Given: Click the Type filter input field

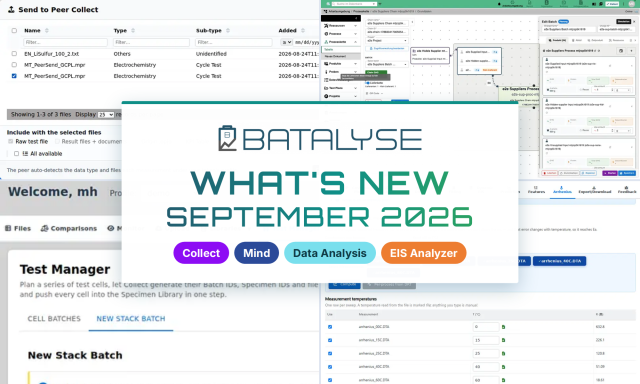Looking at the screenshot, I should tap(151, 42).
